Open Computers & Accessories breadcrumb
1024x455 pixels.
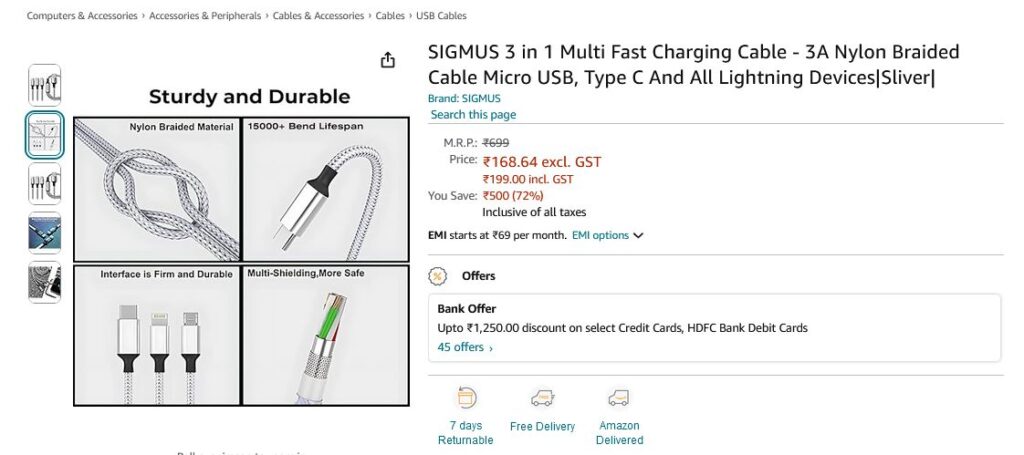coord(82,16)
